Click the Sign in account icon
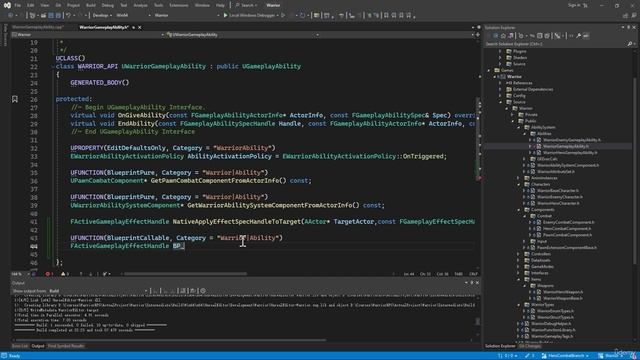 click(x=585, y=5)
